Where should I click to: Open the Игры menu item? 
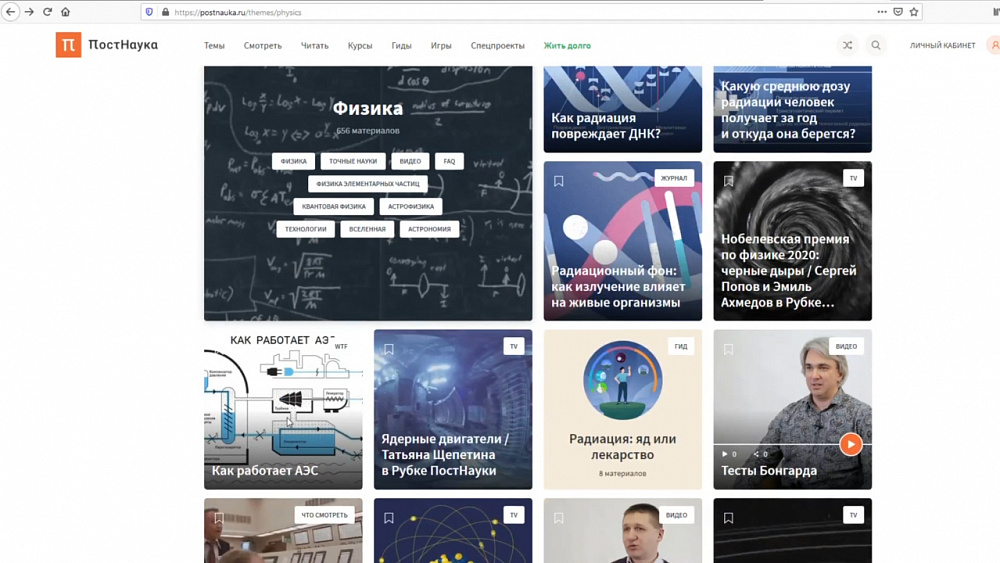(x=441, y=46)
